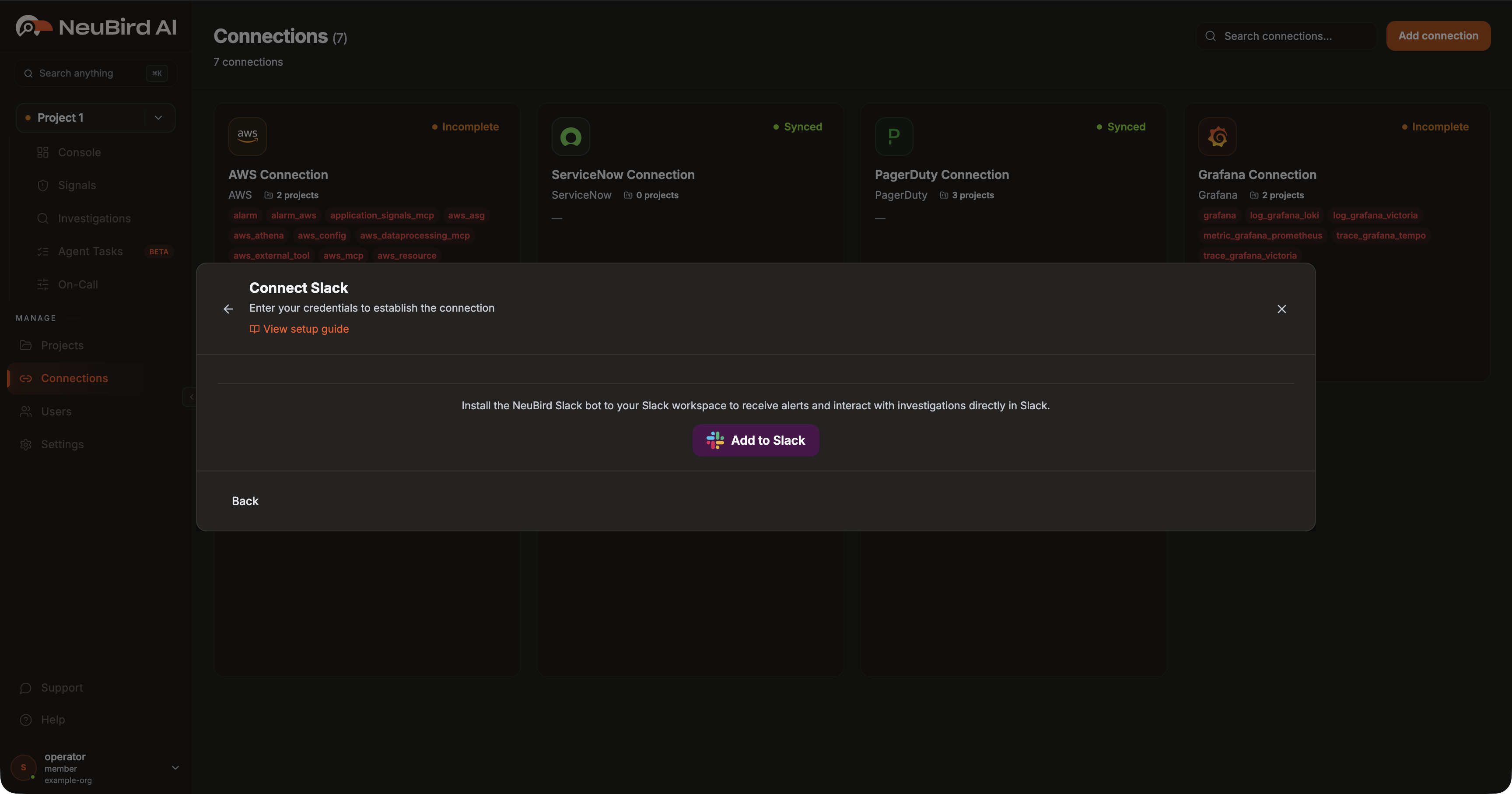The height and width of the screenshot is (794, 1512).
Task: Click the PagerDuty 3 projects count
Action: 967,195
